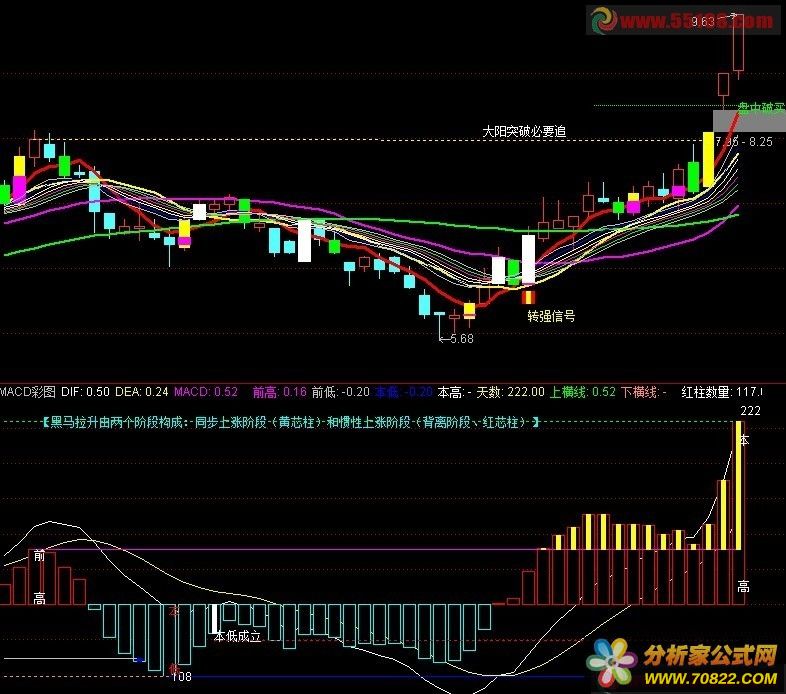This screenshot has width=786, height=694.
Task: Select the MACD彩图 indicator title
Action: [x=28, y=392]
